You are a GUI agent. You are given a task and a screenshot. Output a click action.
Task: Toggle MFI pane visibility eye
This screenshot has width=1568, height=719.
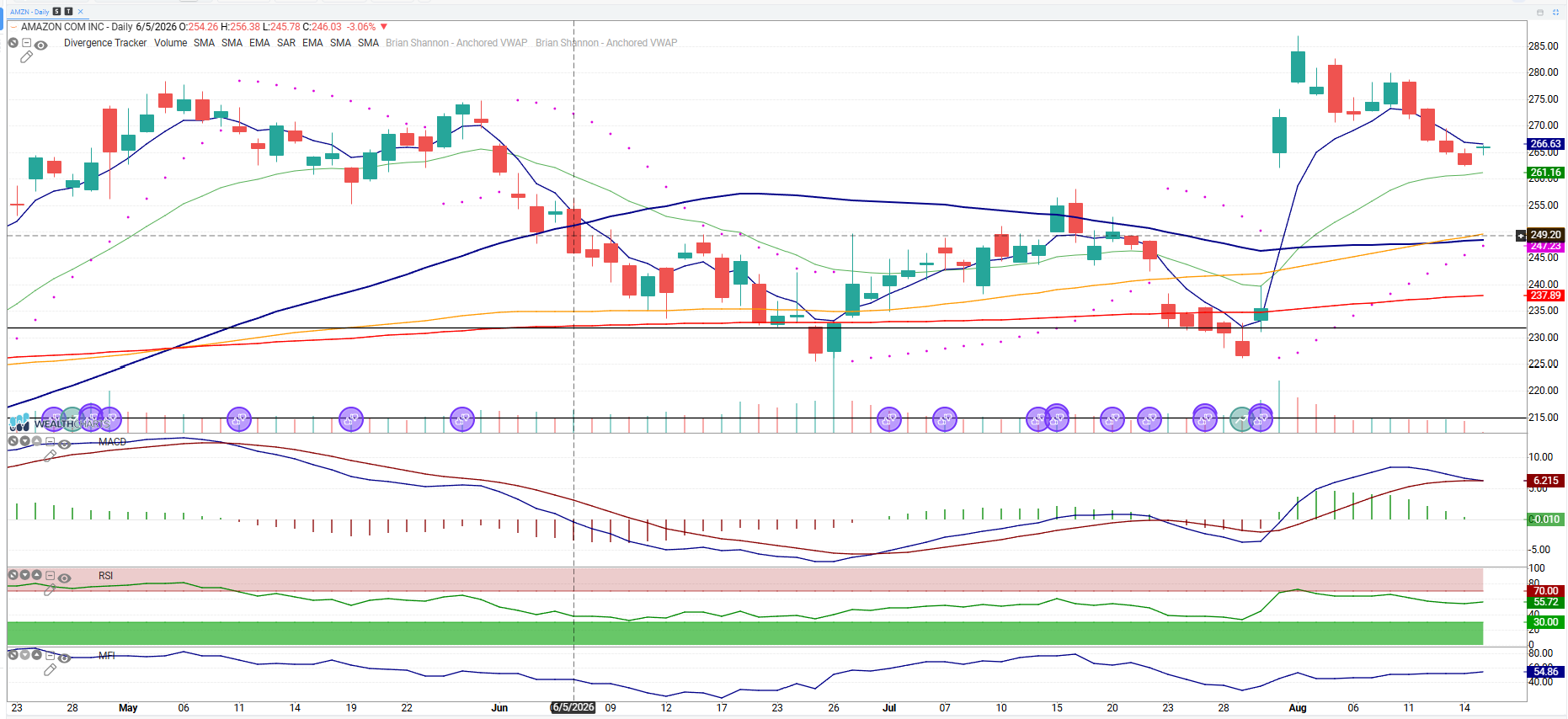pyautogui.click(x=64, y=658)
